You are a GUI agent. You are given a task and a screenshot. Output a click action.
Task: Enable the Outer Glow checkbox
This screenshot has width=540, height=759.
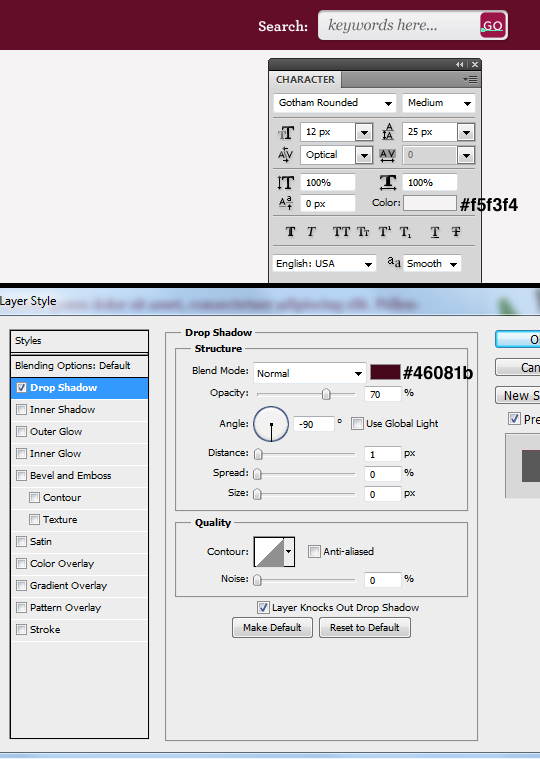pos(21,431)
